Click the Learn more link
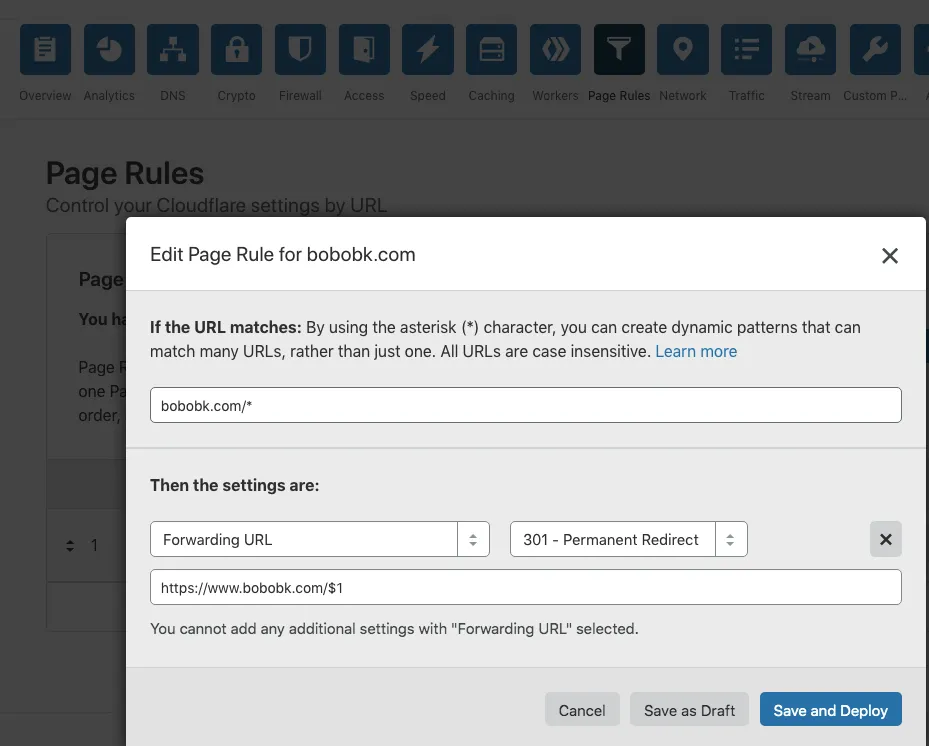This screenshot has width=929, height=746. pos(696,351)
